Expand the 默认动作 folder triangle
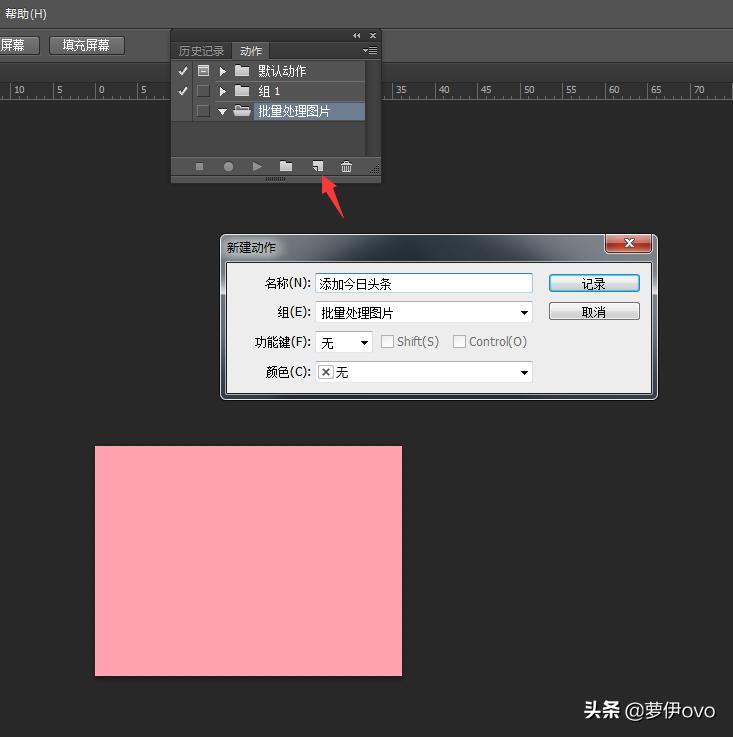 coord(223,71)
